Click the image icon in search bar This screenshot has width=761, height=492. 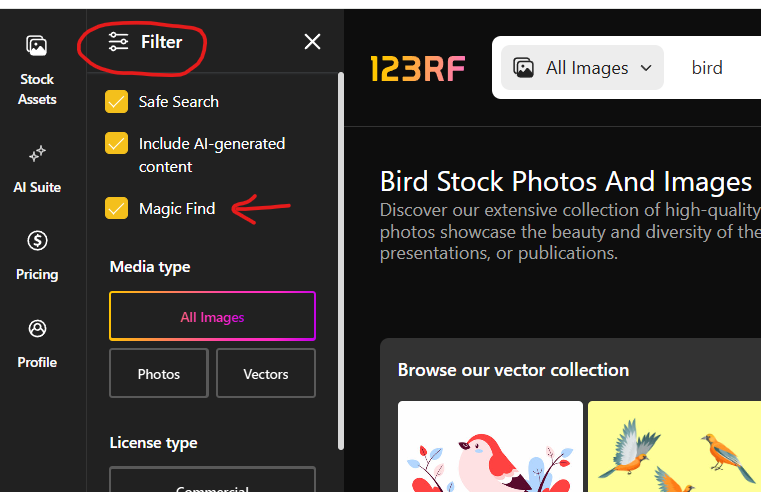pyautogui.click(x=523, y=68)
